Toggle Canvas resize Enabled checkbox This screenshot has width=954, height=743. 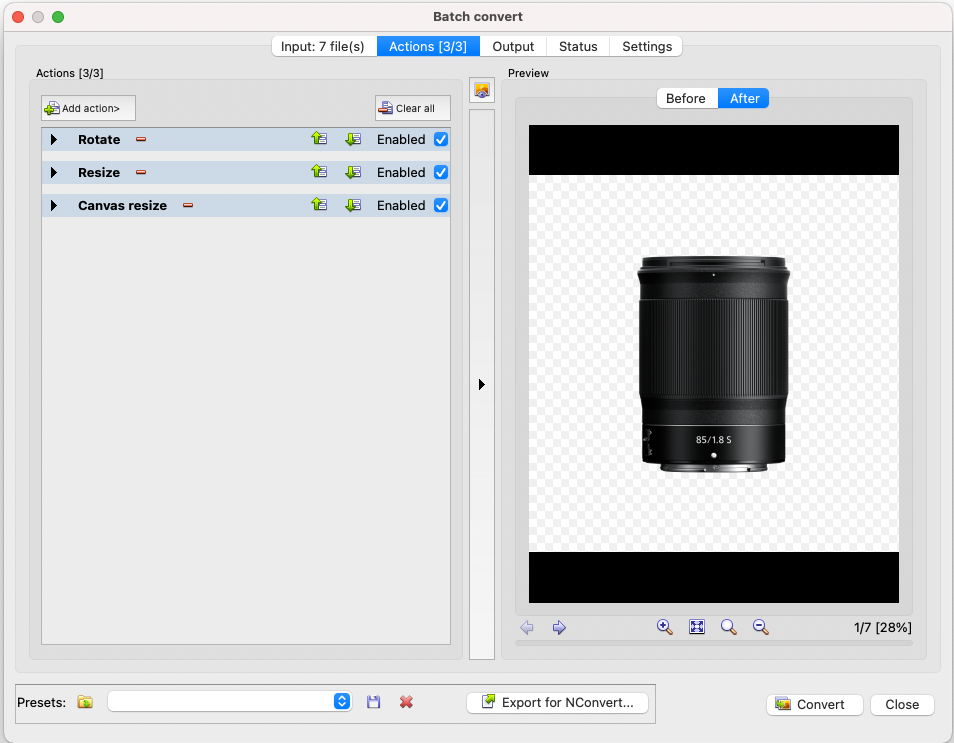441,206
